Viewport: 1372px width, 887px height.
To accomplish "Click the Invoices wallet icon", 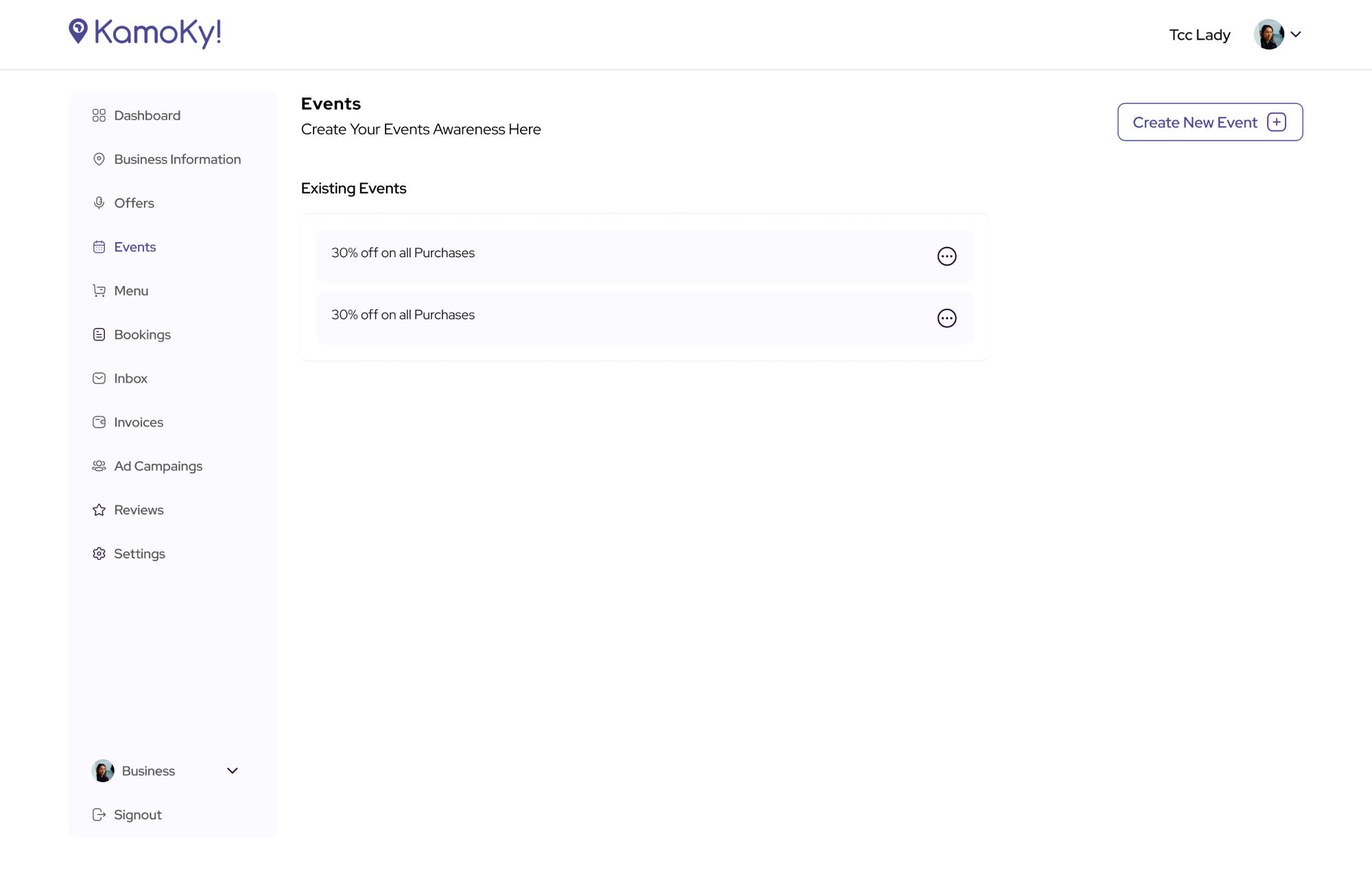I will pos(99,423).
